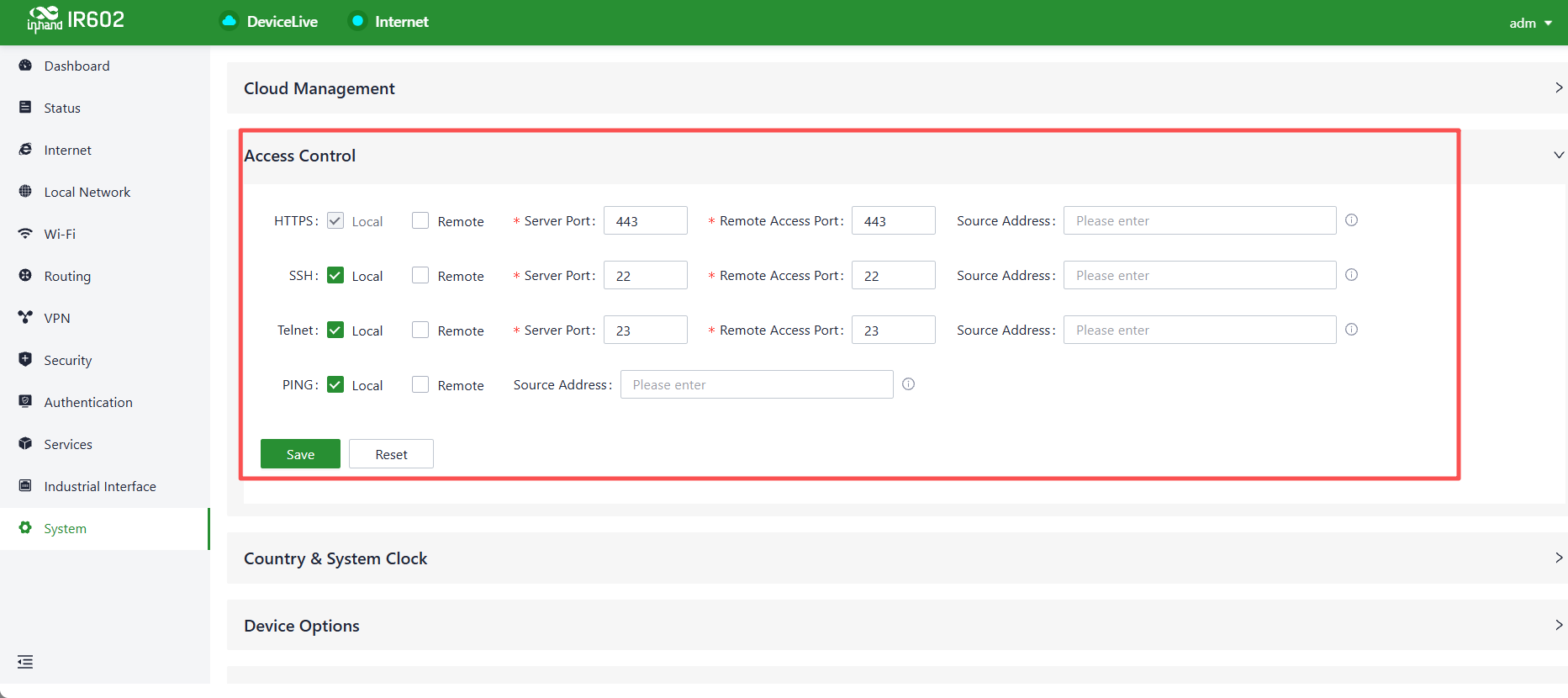The image size is (1568, 698).
Task: Click the Security shield icon
Action: [x=25, y=359]
